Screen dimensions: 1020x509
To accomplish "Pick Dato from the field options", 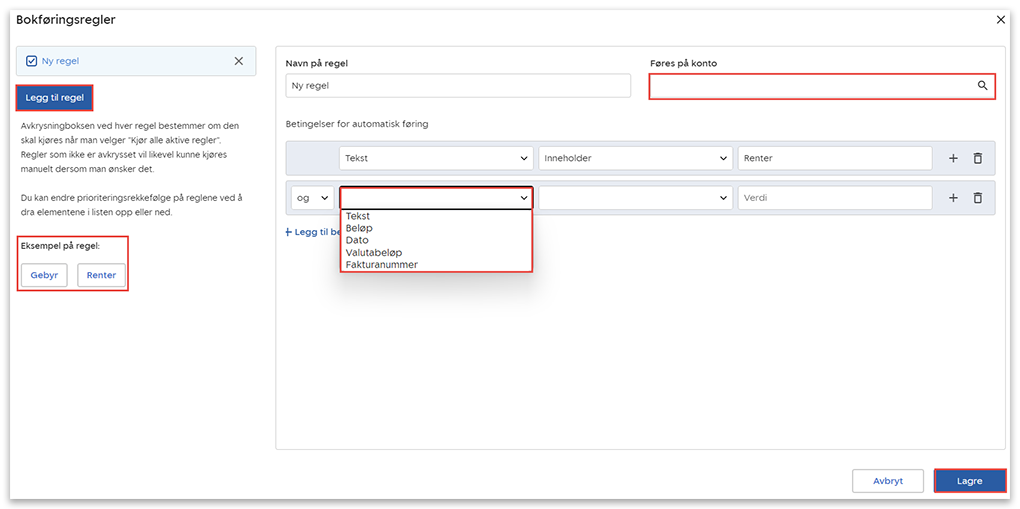I will [x=357, y=240].
